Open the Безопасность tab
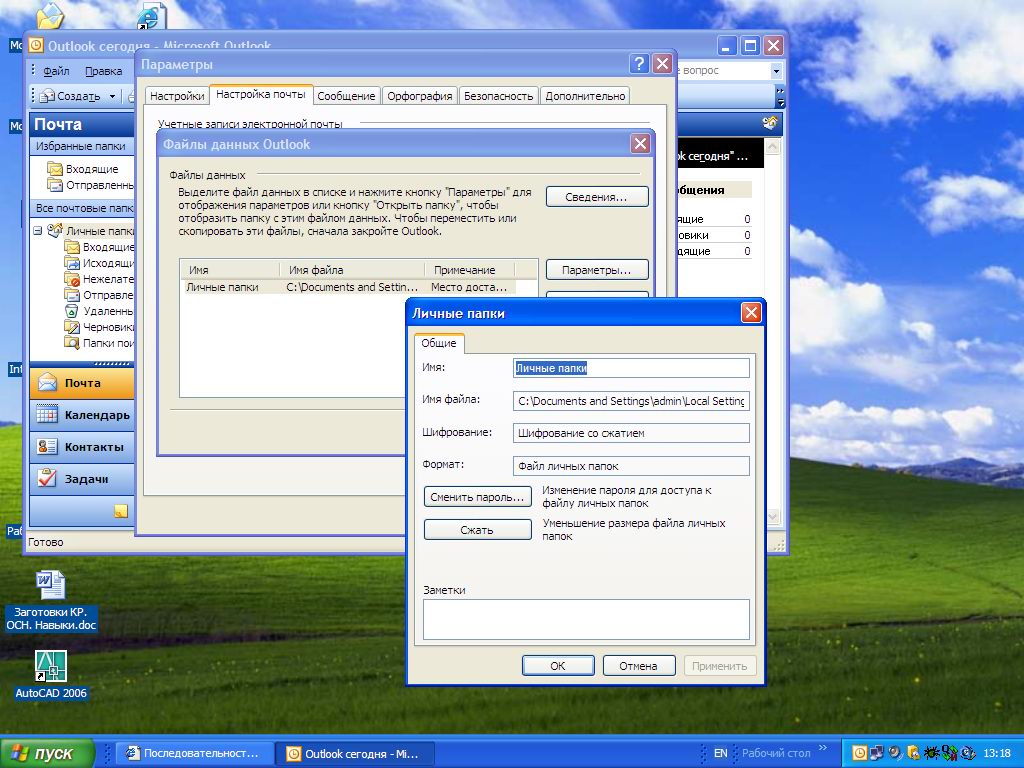1024x768 pixels. coord(498,96)
